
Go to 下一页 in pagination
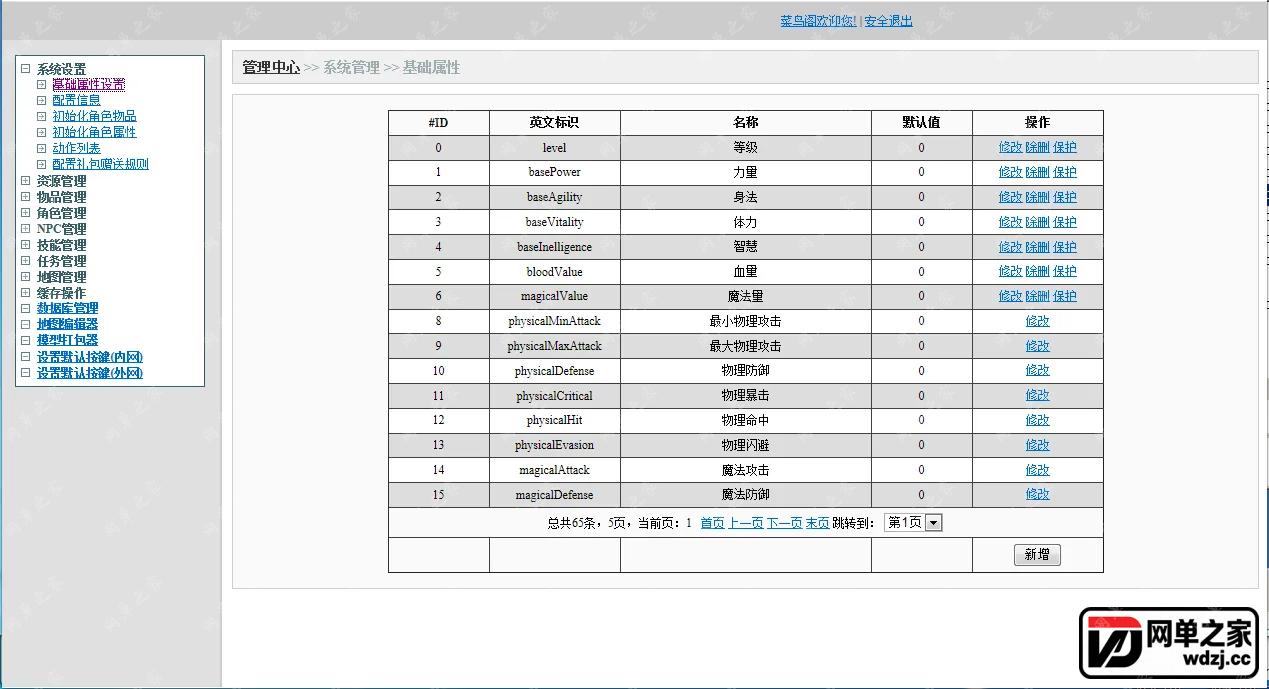[784, 523]
